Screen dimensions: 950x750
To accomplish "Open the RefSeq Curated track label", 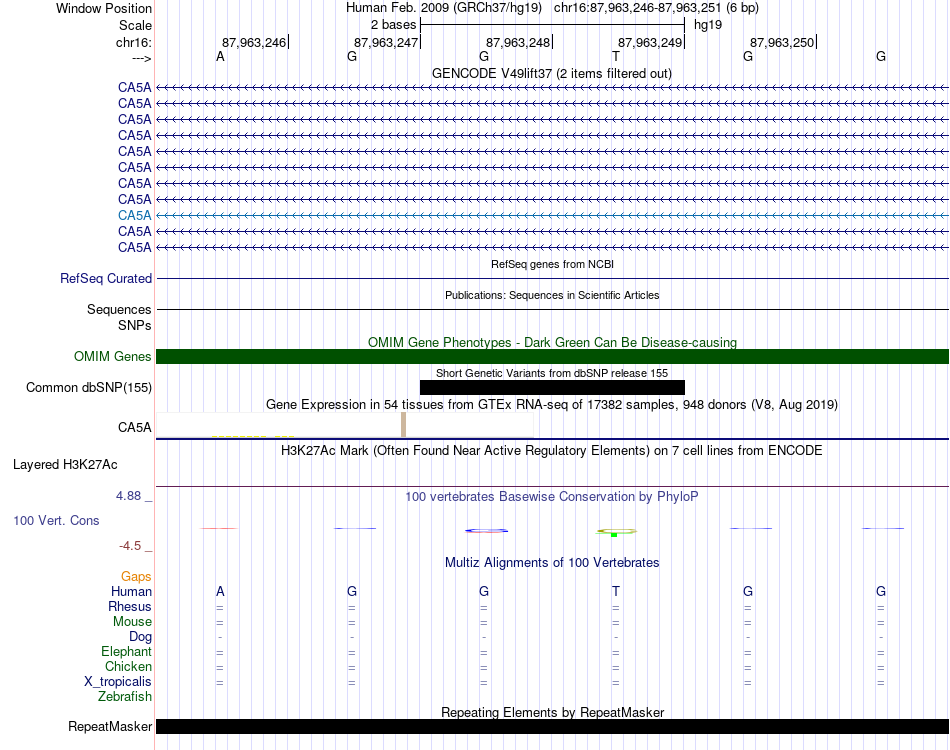I will point(106,278).
